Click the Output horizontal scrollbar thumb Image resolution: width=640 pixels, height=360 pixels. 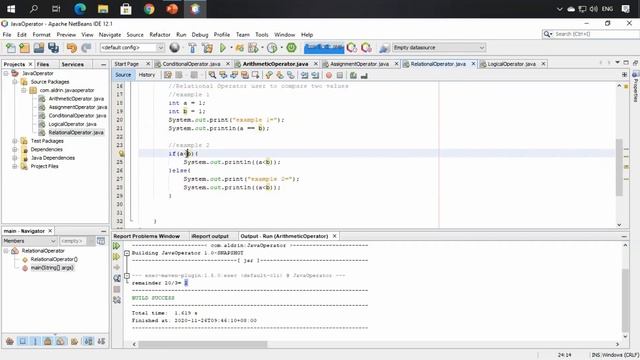(x=202, y=344)
